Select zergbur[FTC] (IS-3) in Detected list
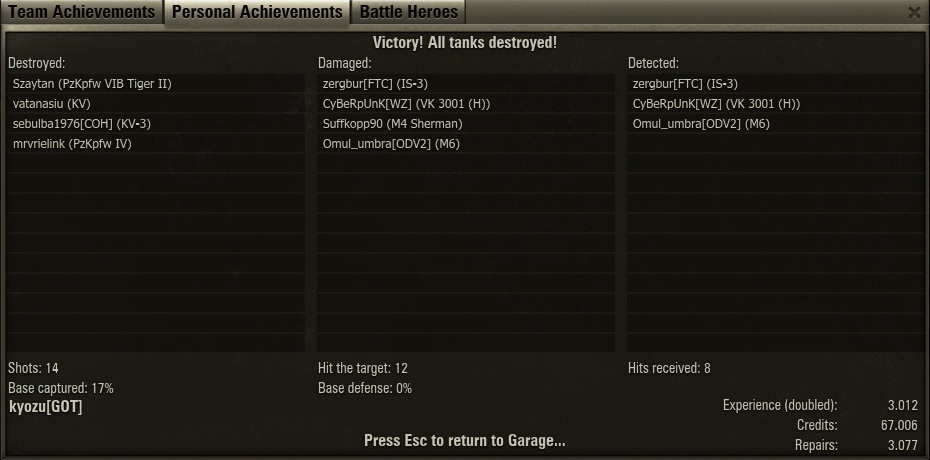Image resolution: width=930 pixels, height=460 pixels. [775, 84]
